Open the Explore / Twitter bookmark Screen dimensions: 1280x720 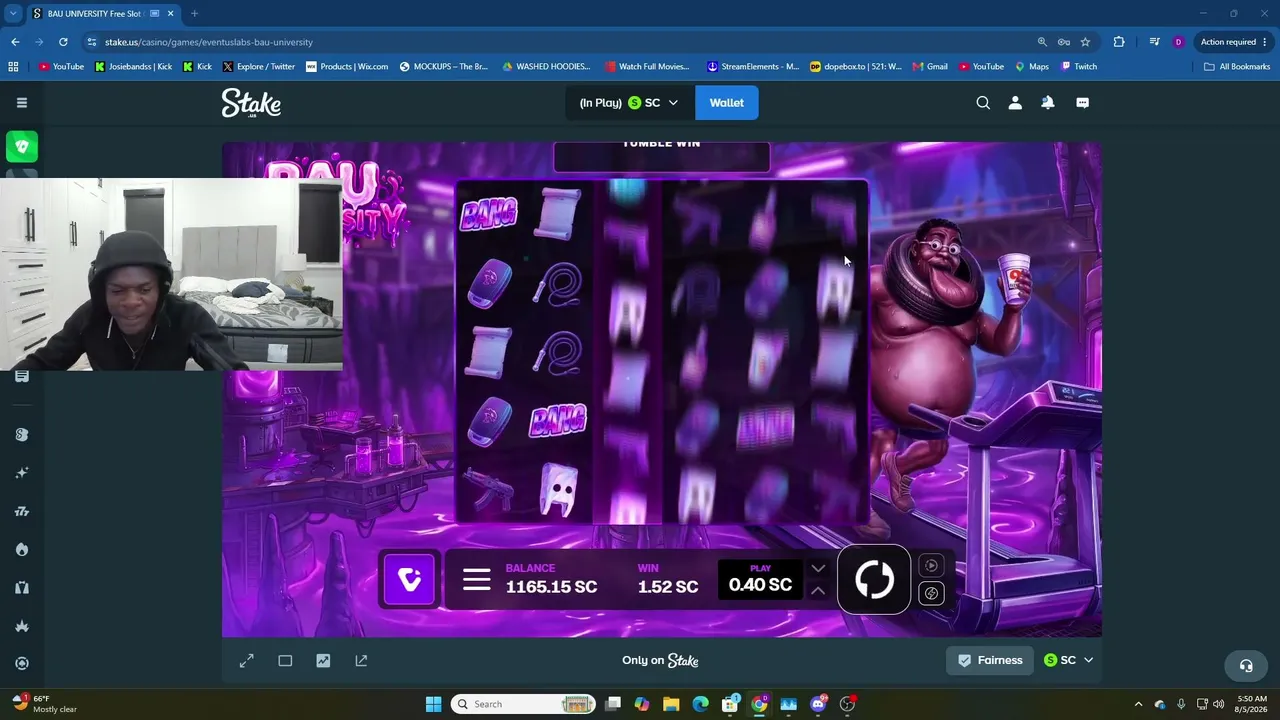point(259,67)
